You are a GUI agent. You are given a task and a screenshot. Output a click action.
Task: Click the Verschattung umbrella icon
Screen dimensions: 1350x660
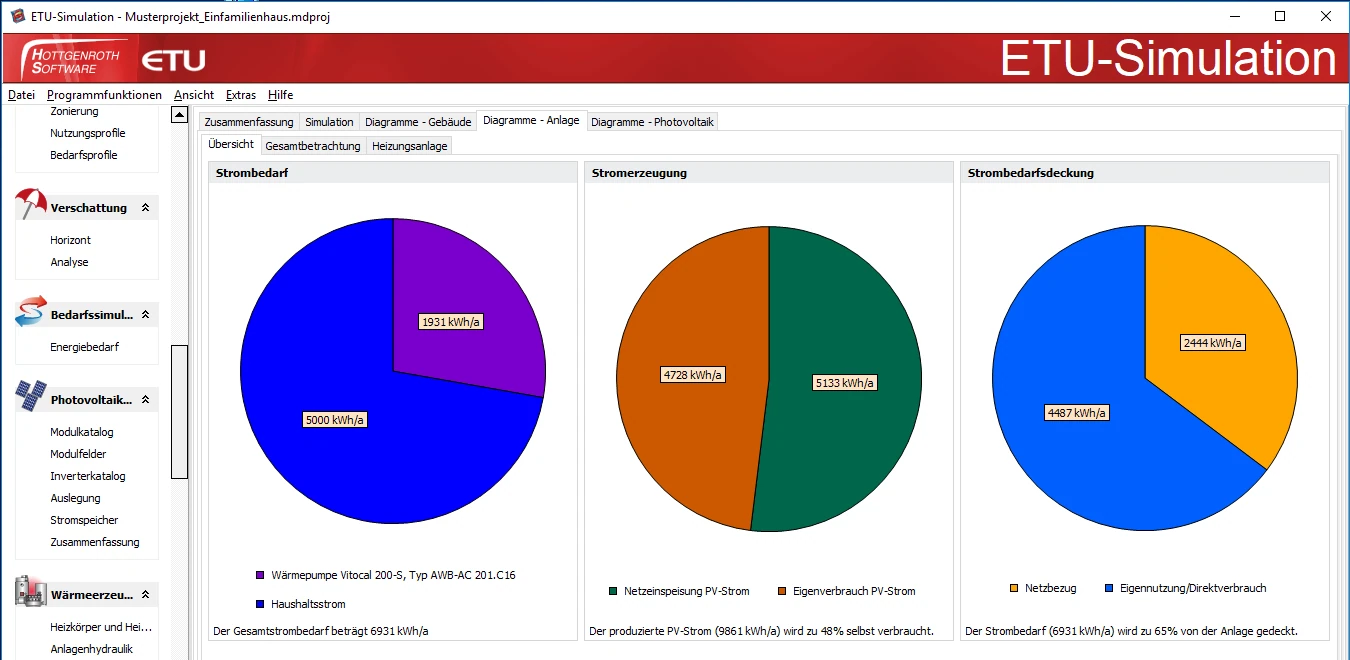(x=31, y=205)
